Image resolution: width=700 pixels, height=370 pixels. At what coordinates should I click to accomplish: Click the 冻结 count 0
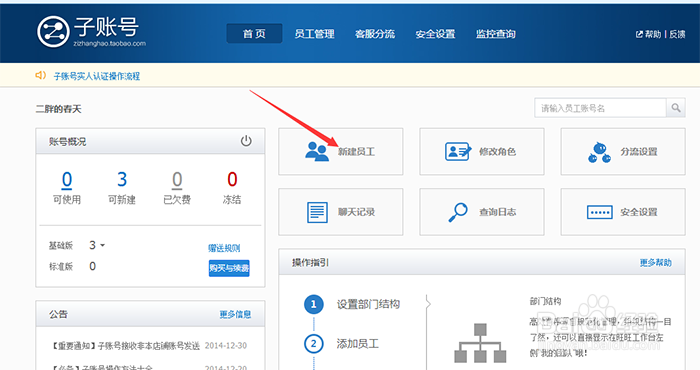(x=232, y=179)
